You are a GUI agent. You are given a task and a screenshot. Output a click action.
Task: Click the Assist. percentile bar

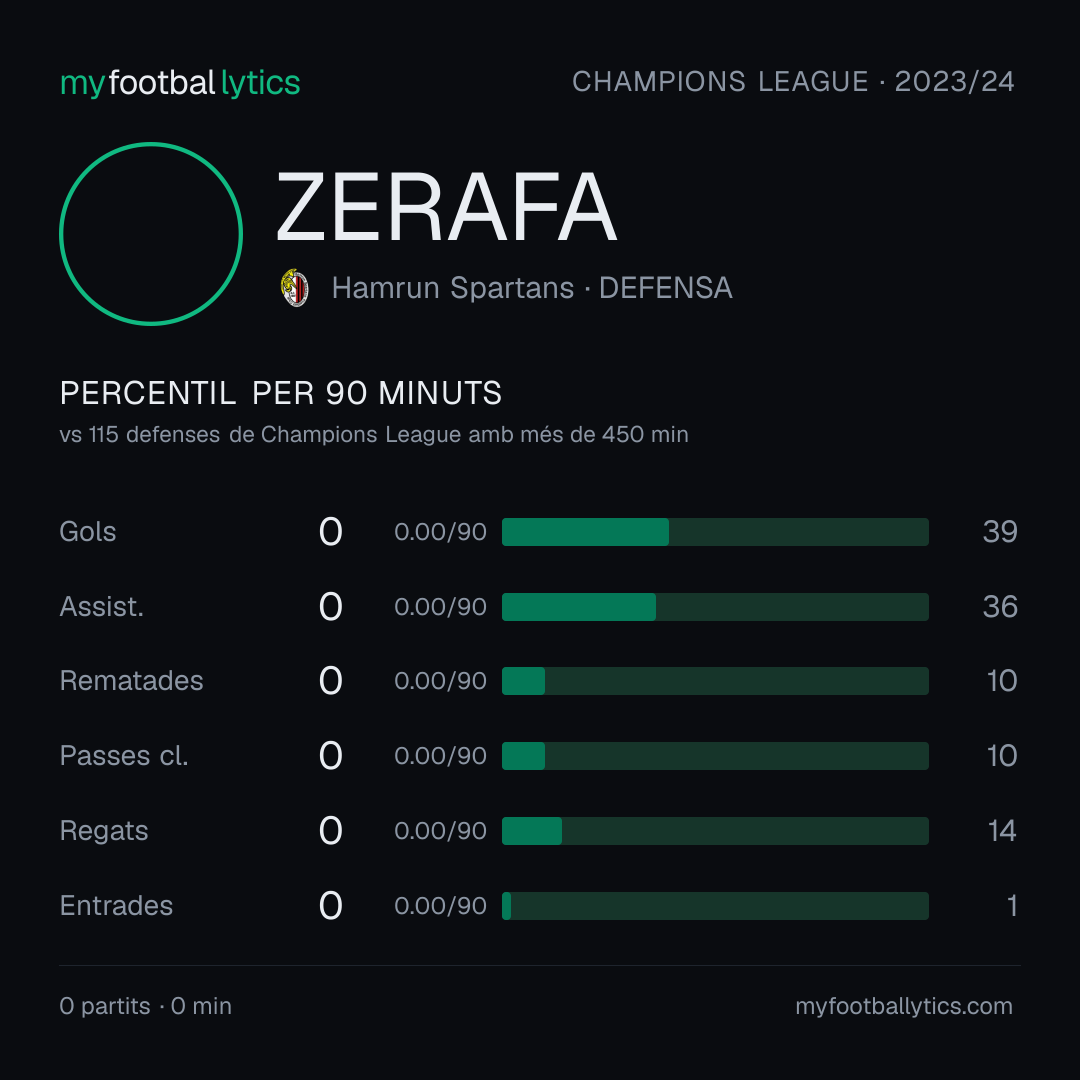[715, 607]
